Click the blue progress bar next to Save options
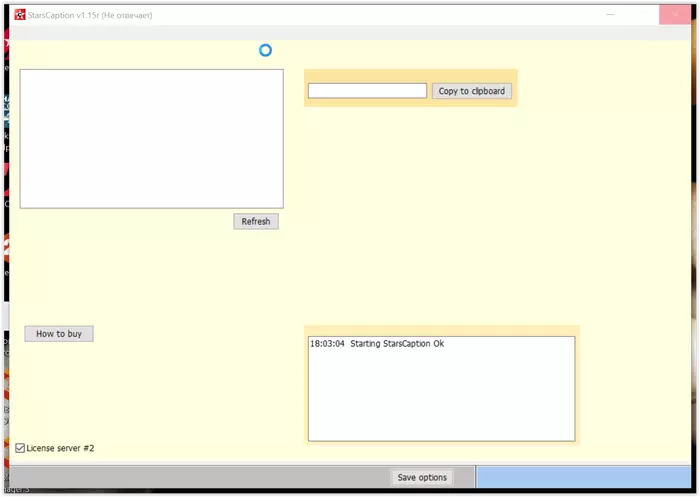 (x=583, y=477)
